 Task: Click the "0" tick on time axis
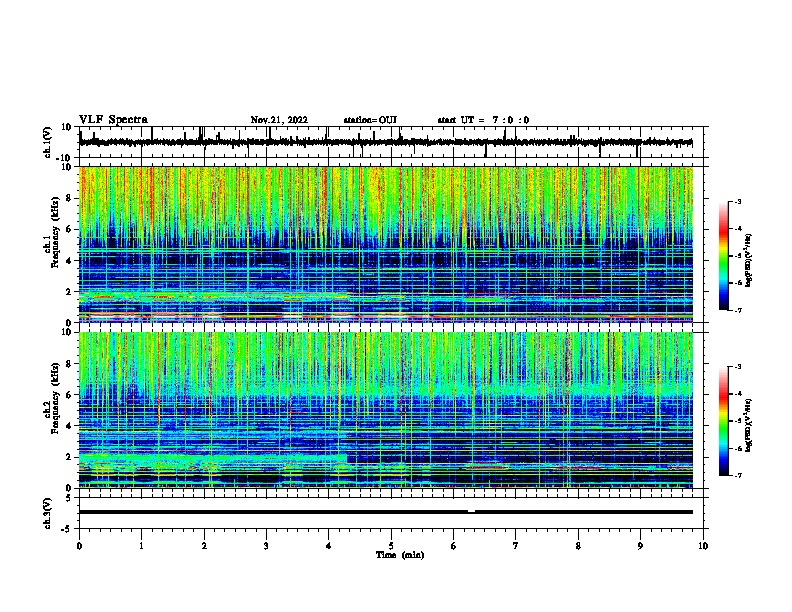point(79,546)
